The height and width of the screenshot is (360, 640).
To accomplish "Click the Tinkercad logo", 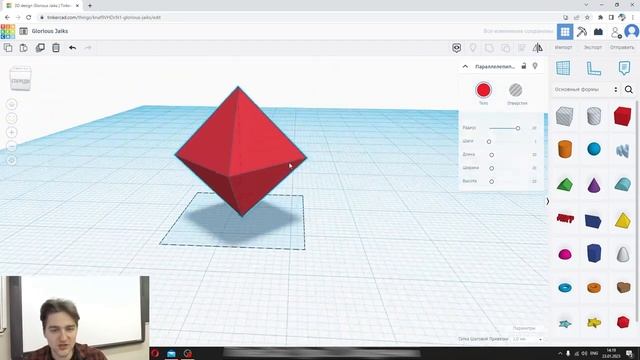I will tap(8, 31).
